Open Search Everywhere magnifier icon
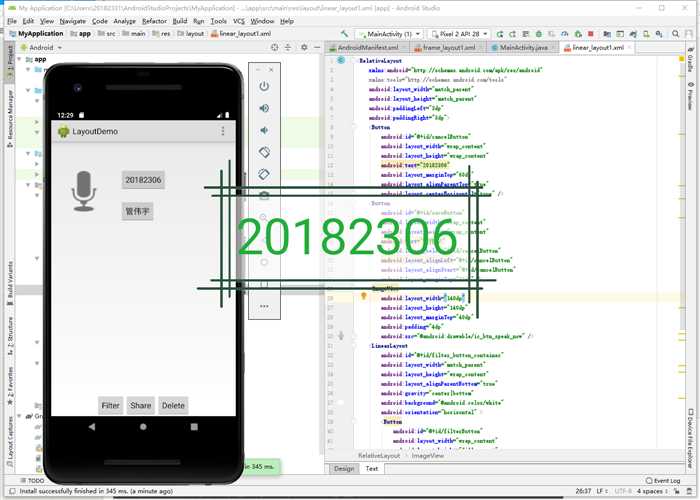700x500 pixels. [x=675, y=34]
